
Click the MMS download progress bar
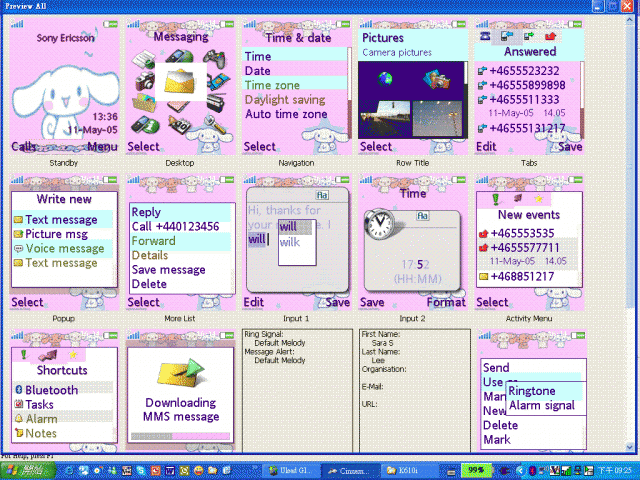[180, 436]
